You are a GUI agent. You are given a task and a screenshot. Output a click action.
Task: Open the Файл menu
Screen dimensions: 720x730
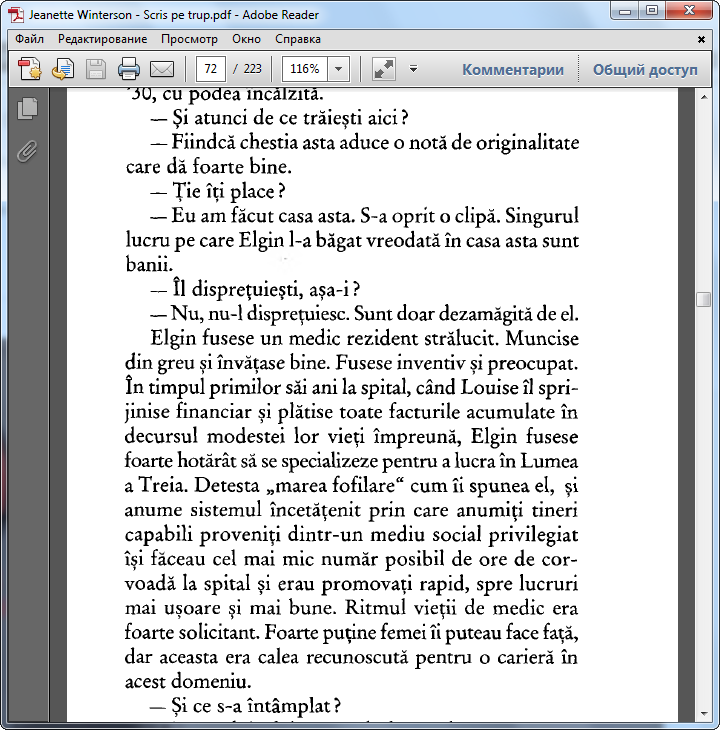click(x=29, y=39)
